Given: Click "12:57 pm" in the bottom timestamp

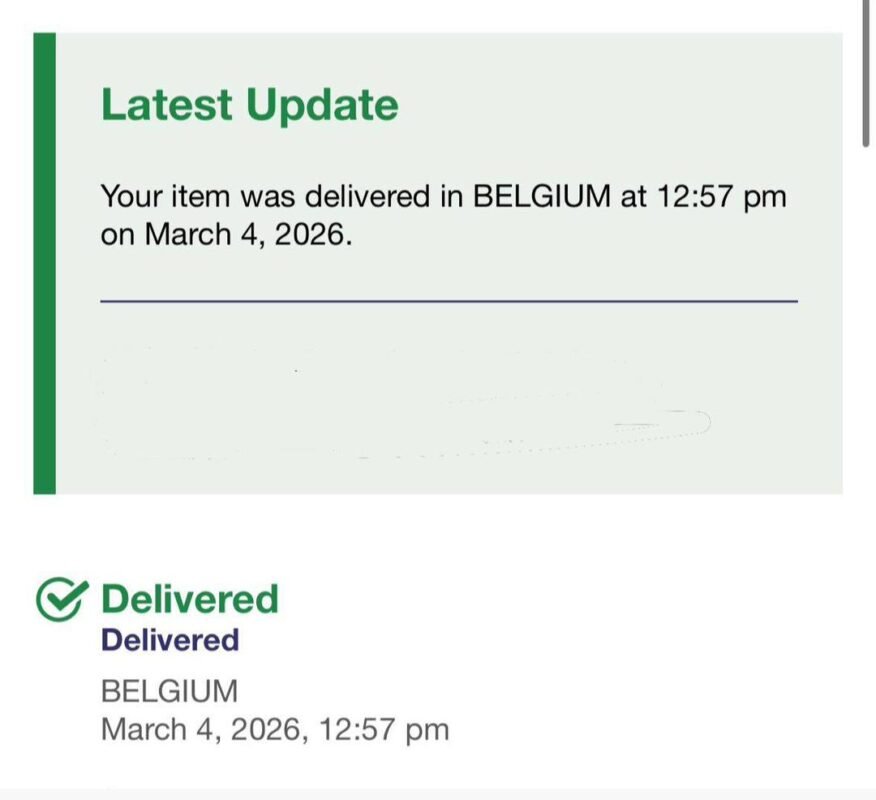Looking at the screenshot, I should pos(384,730).
